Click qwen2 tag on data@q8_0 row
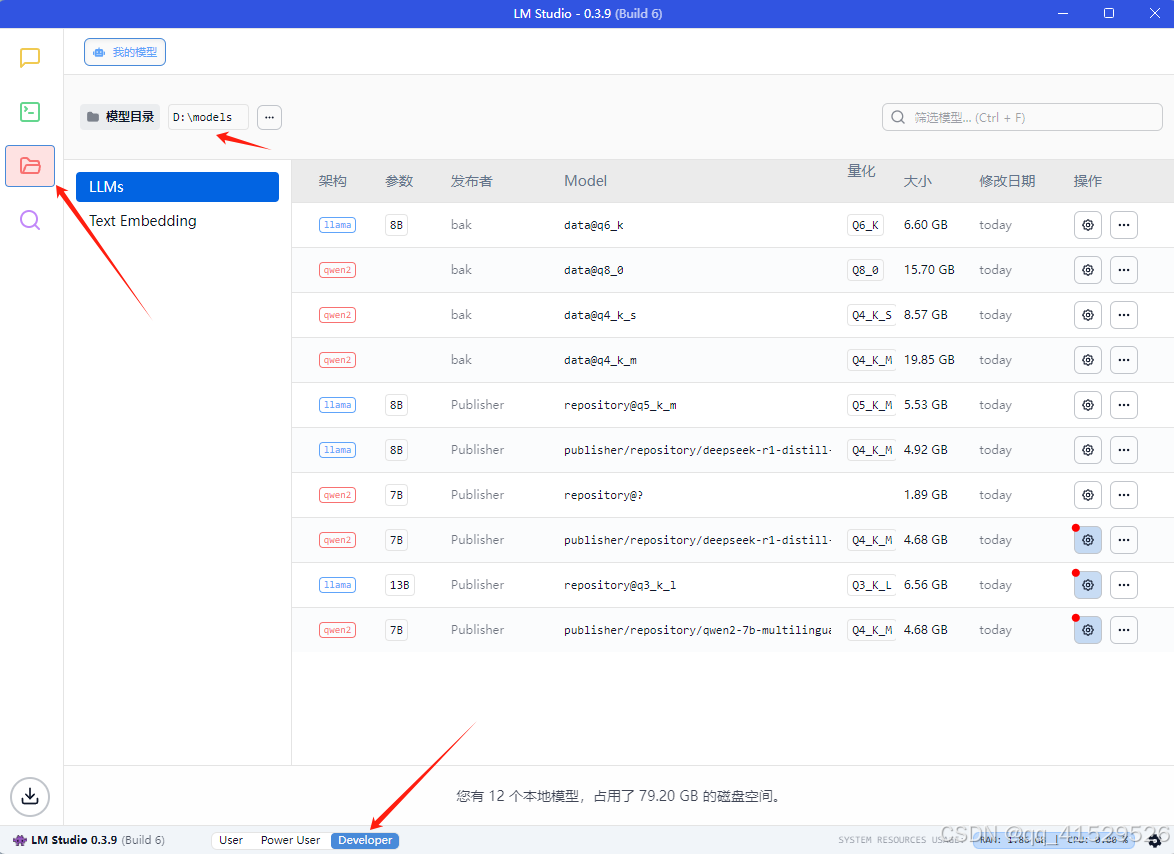Screen dimensions: 1174x854 (x=338, y=270)
